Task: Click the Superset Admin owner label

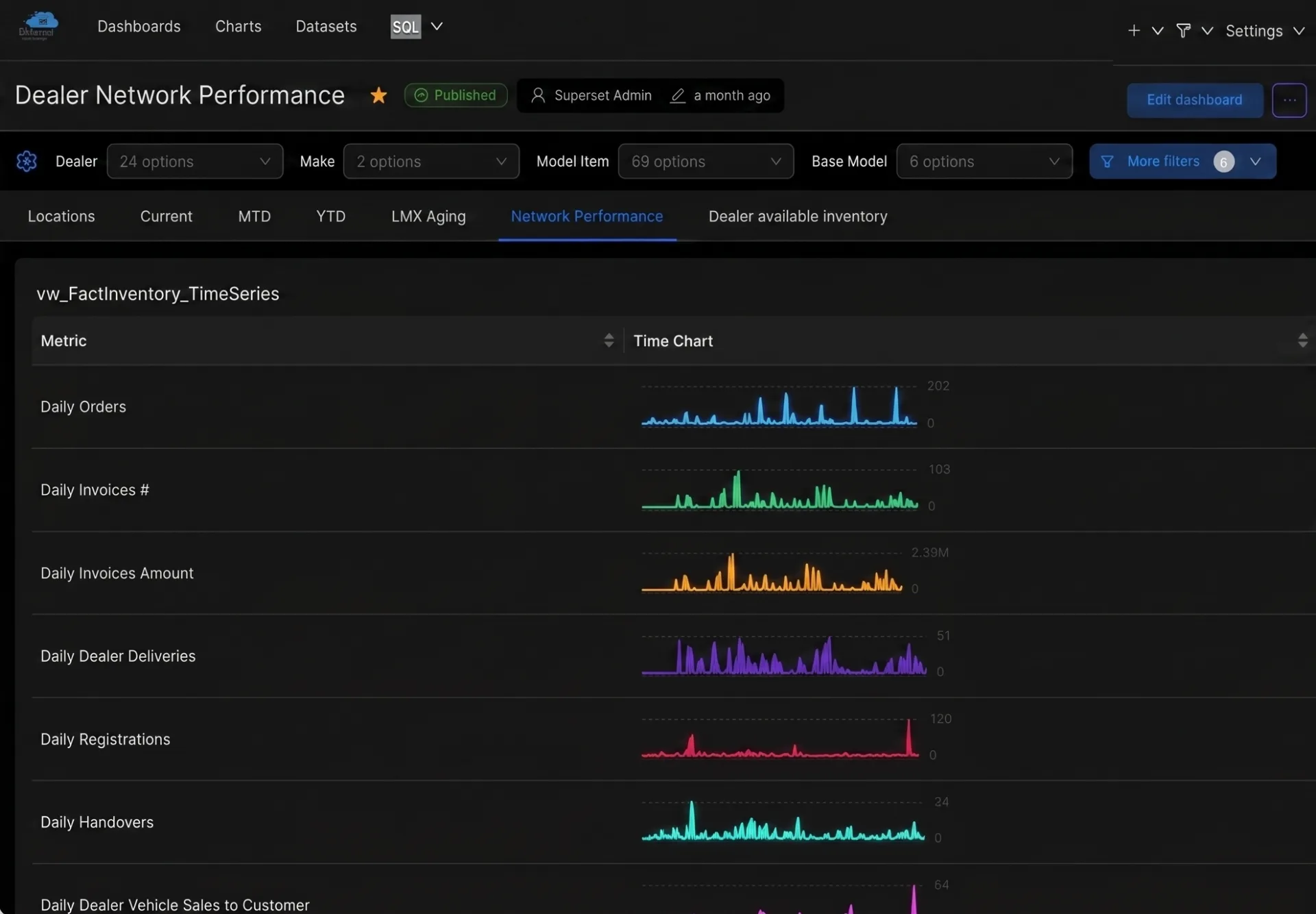Action: point(602,95)
